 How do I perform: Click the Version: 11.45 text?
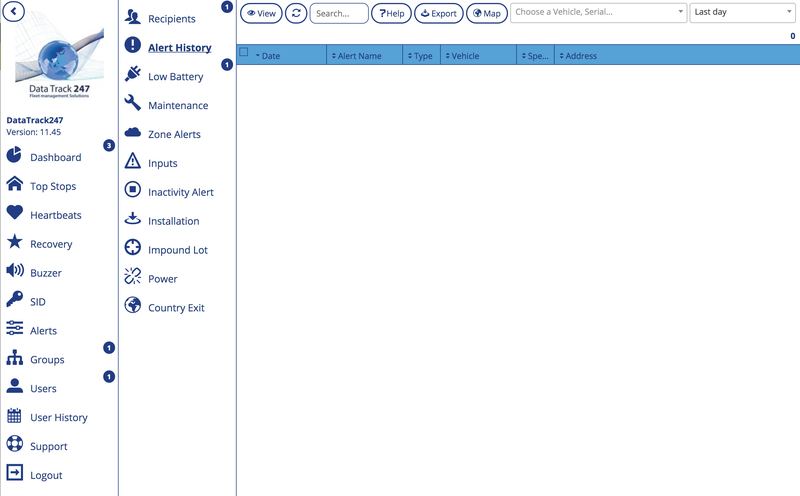point(33,132)
